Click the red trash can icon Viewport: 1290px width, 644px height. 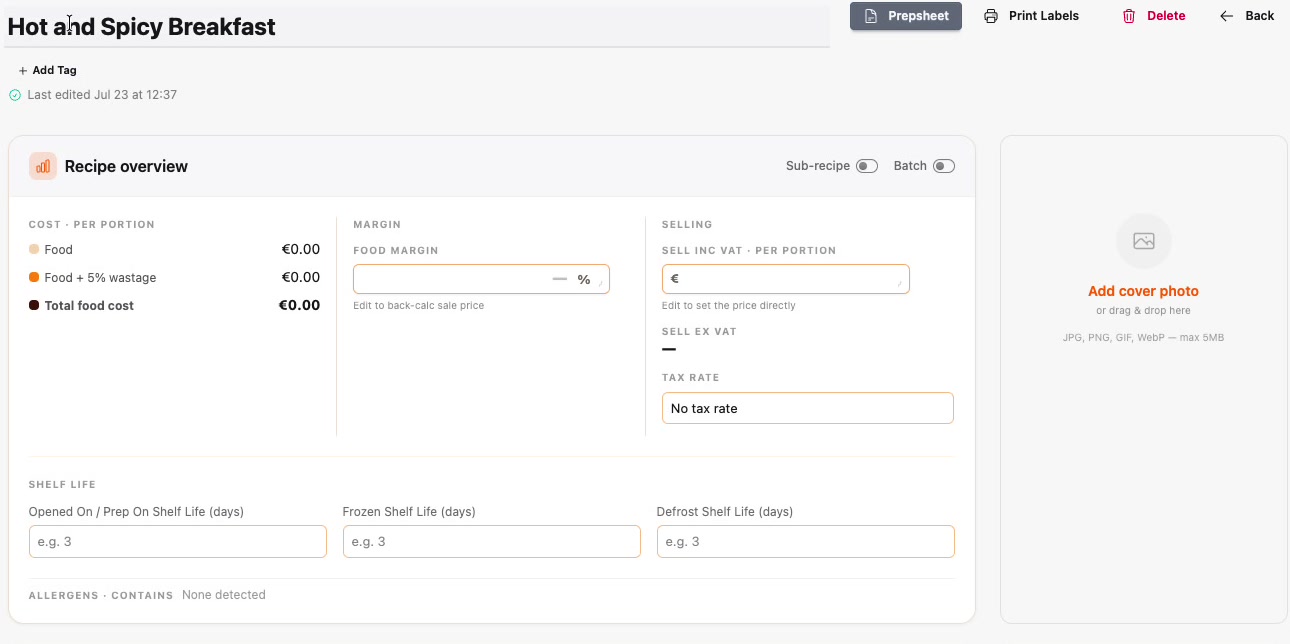point(1129,16)
